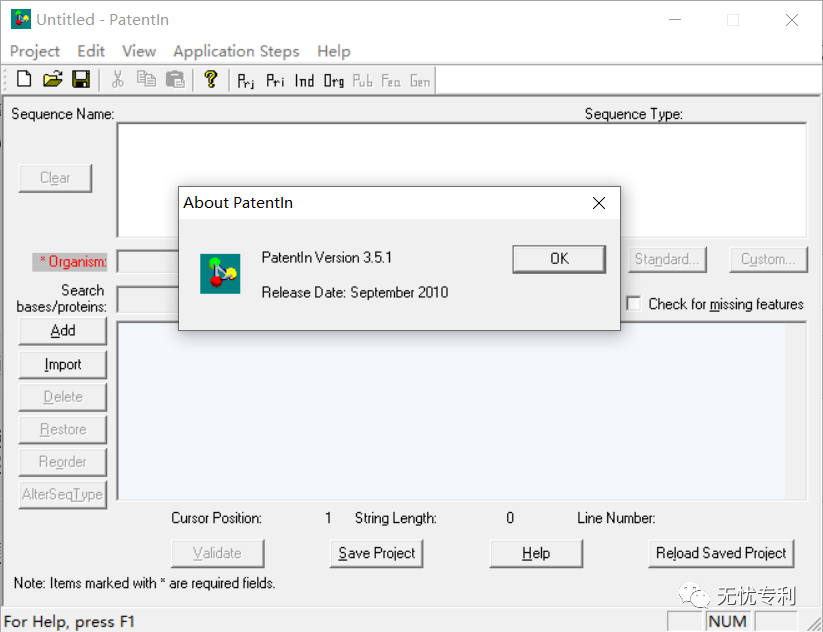Viewport: 823px width, 632px height.
Task: Click the AlterSeqType button
Action: click(62, 494)
